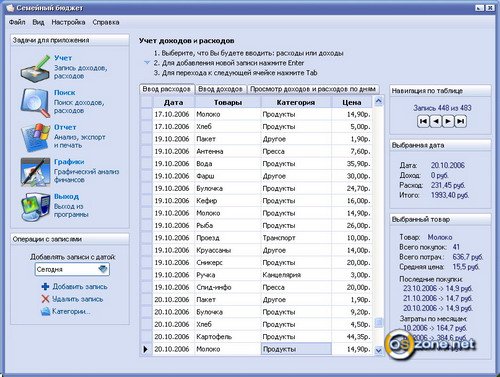Select the Спид-инфо product cell

[x=228, y=287]
